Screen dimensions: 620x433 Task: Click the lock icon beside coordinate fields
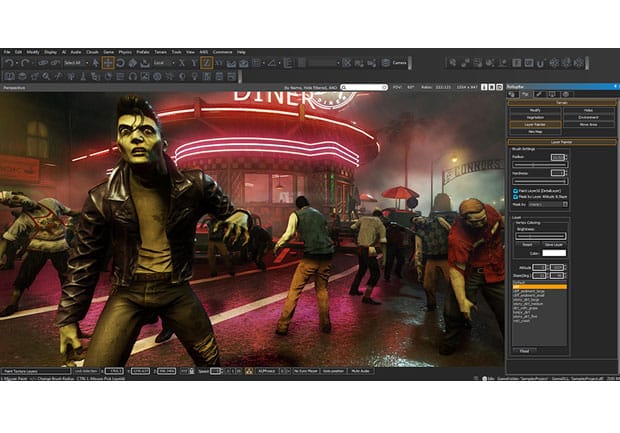point(192,371)
